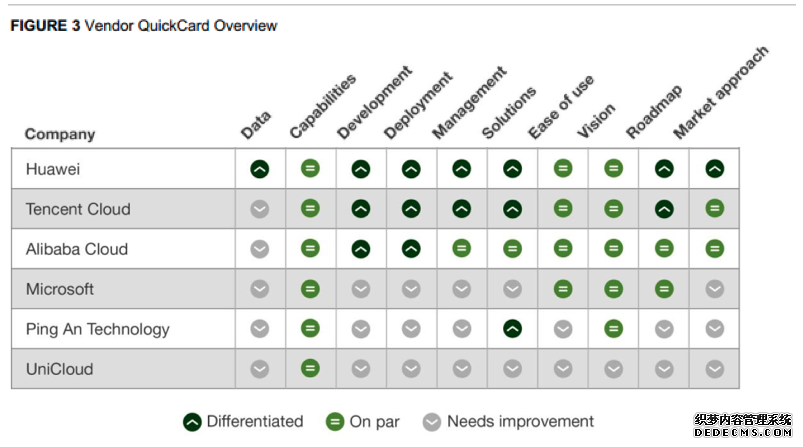Click the Company column header

pos(60,134)
